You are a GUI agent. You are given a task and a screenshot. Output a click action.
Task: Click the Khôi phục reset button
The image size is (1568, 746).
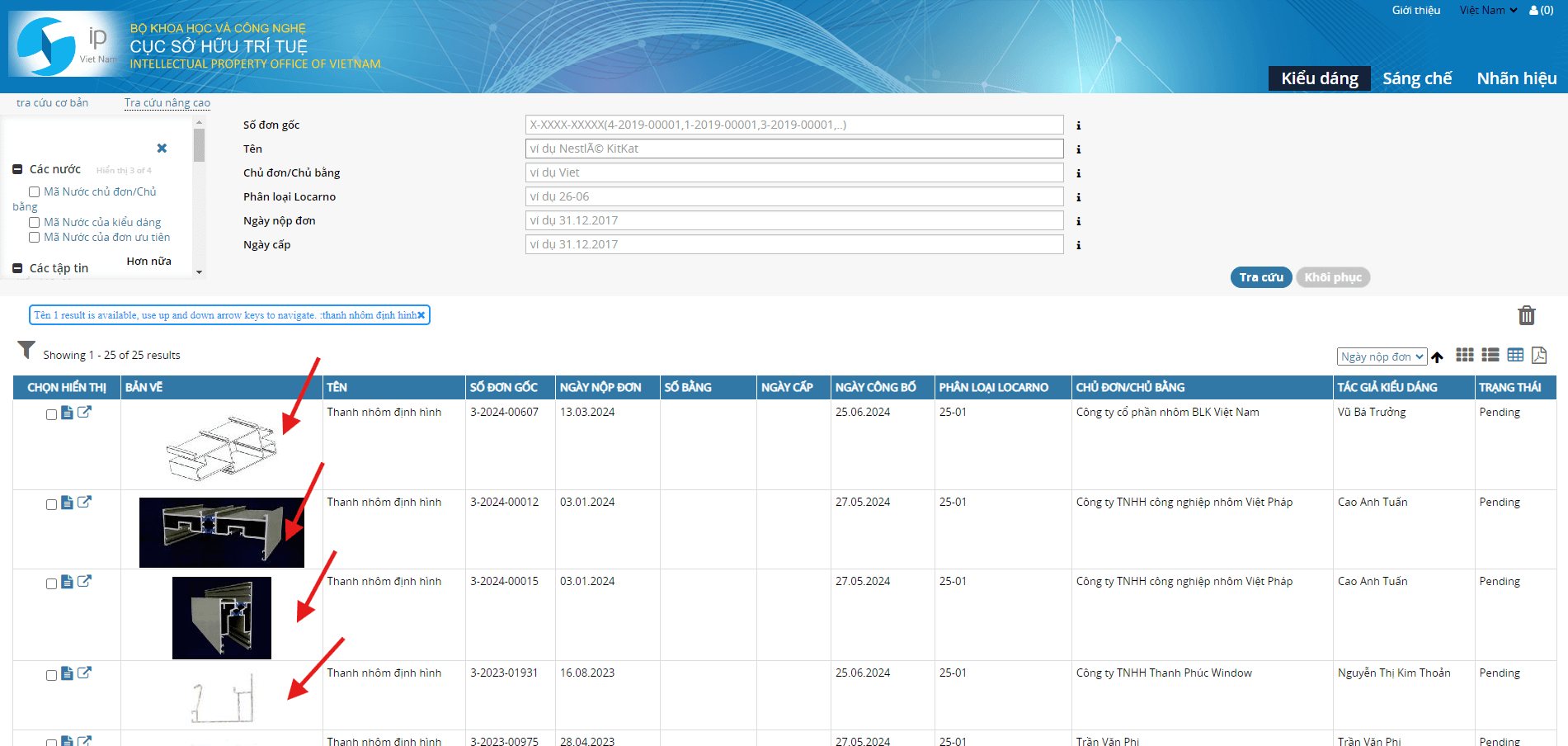[x=1332, y=277]
